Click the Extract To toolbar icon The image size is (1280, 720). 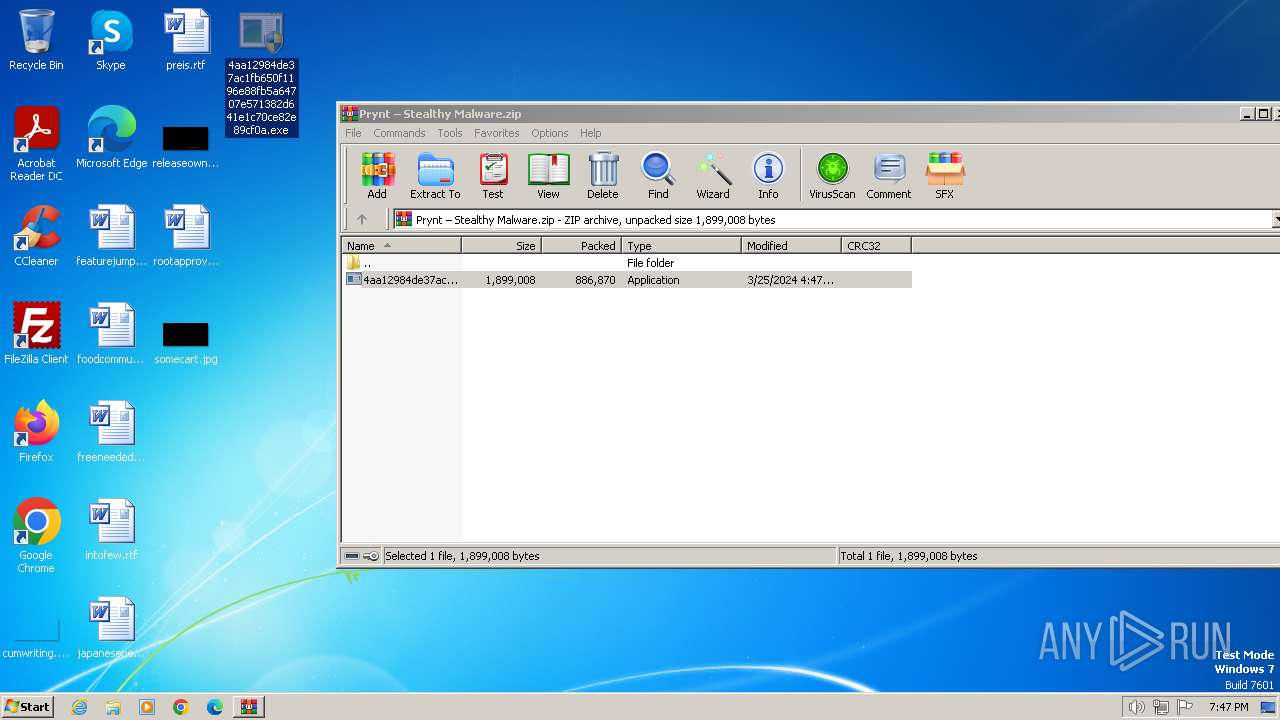tap(435, 176)
